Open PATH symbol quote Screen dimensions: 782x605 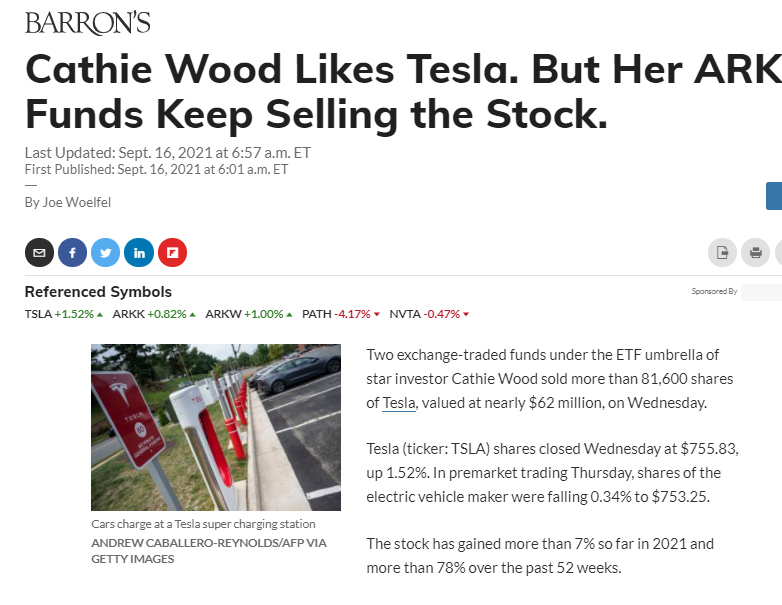(316, 314)
